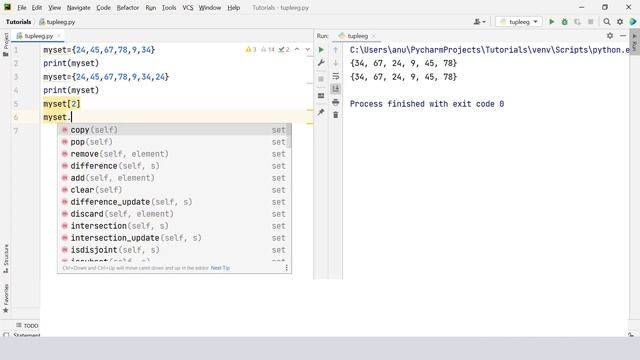This screenshot has height=360, width=640.
Task: Open the Code menu
Action: pos(103,7)
